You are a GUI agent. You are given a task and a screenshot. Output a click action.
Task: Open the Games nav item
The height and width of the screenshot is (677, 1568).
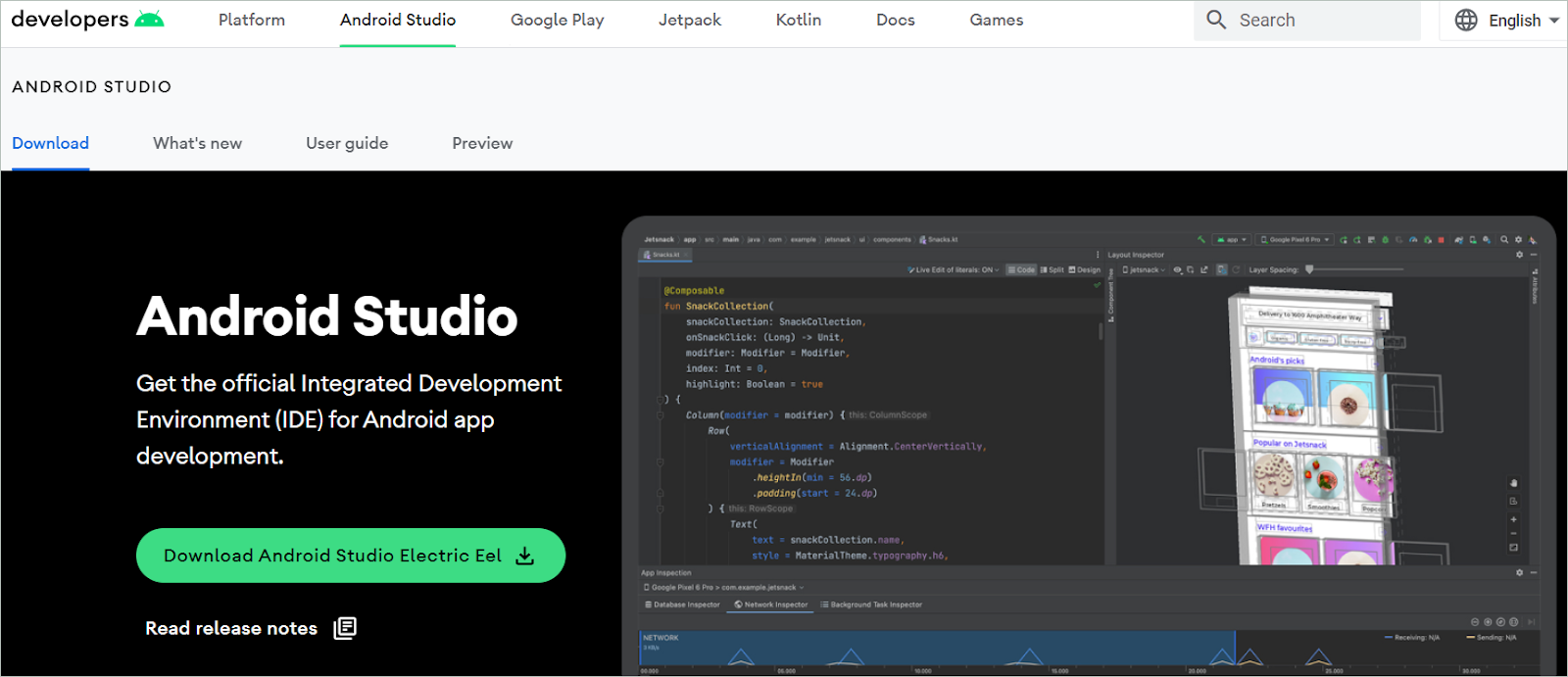coord(997,20)
